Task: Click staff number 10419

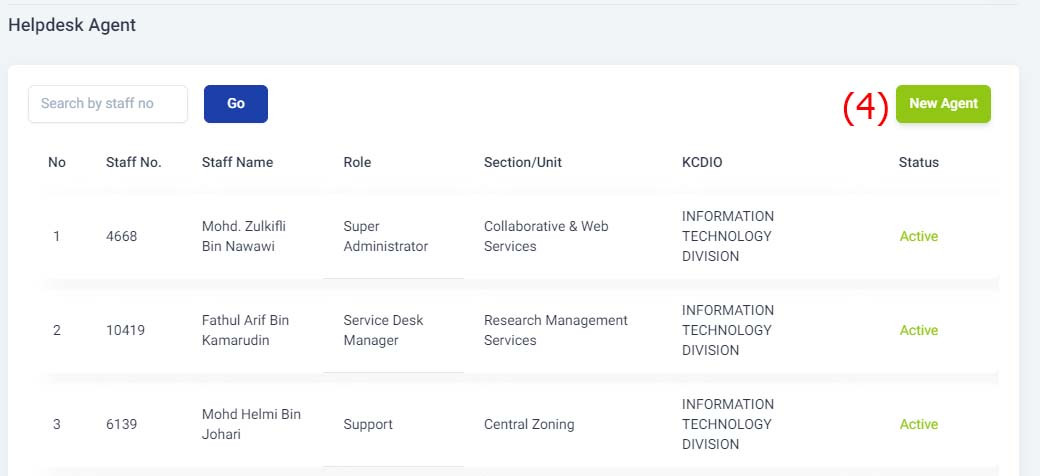Action: pos(125,330)
